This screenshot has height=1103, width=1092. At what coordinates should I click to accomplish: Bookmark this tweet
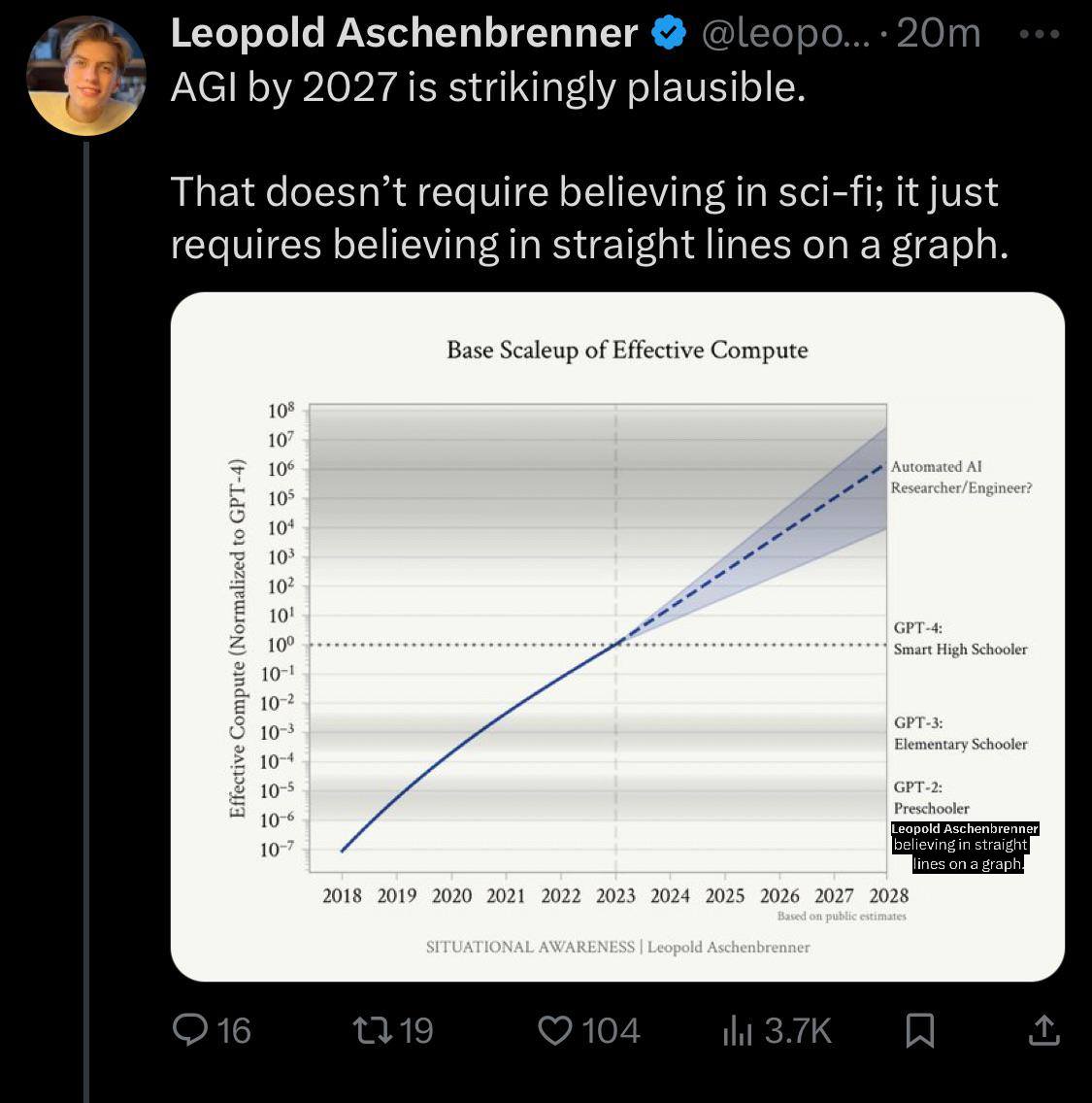[x=920, y=1030]
